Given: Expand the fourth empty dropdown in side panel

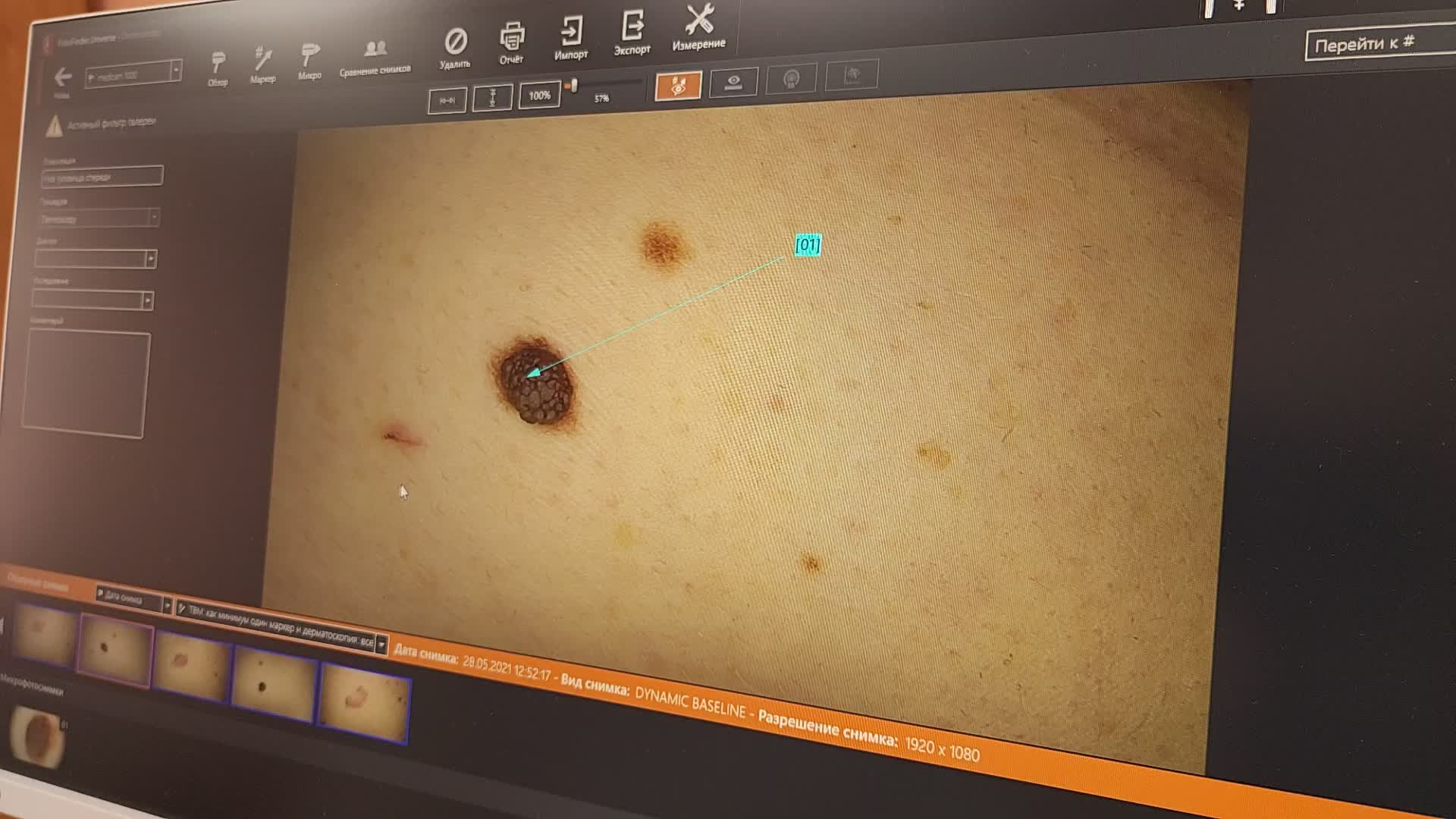Looking at the screenshot, I should [x=148, y=300].
